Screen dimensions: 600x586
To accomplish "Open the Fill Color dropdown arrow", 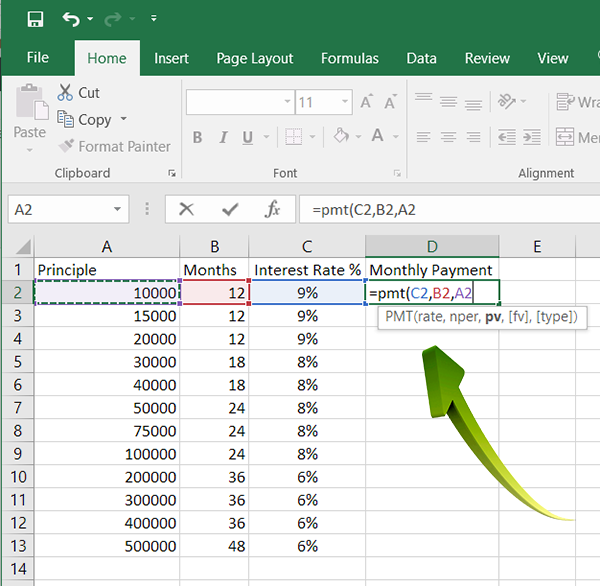I will click(x=358, y=137).
